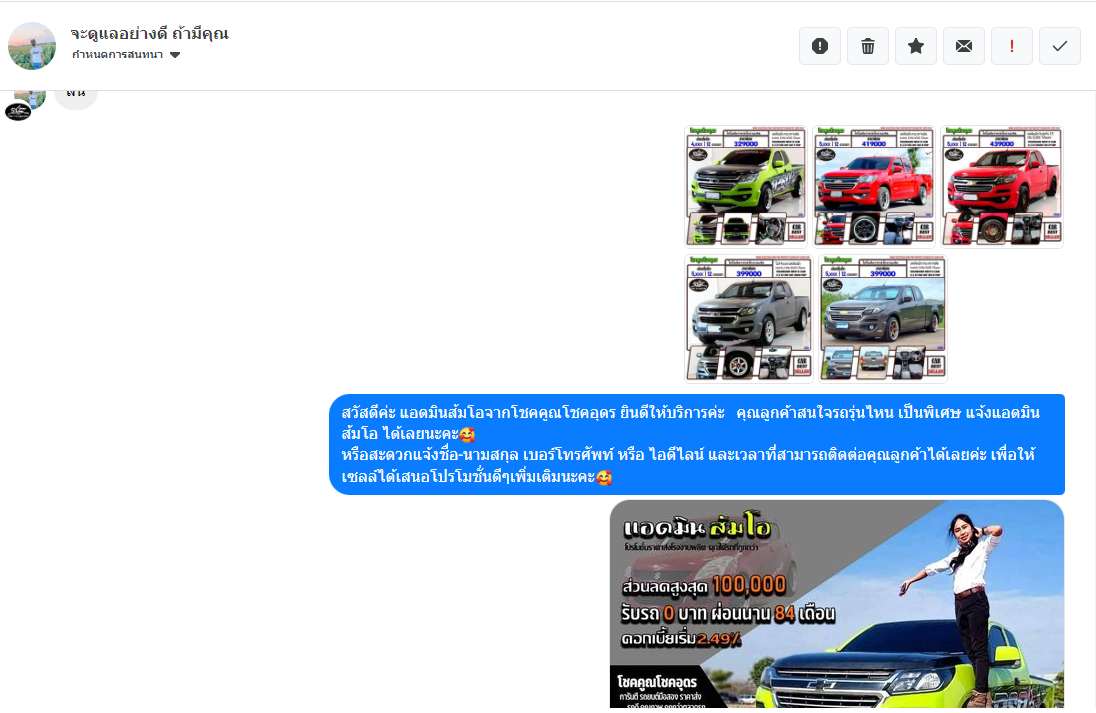Image resolution: width=1096 pixels, height=713 pixels.
Task: Open contact name จะดูแลอย่างดี ถ้ามีคุณ
Action: (x=149, y=34)
